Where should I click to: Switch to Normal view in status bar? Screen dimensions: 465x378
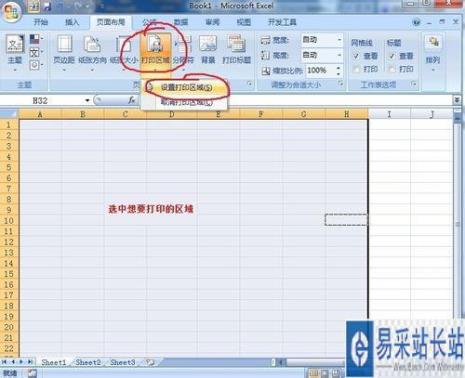click(x=313, y=373)
